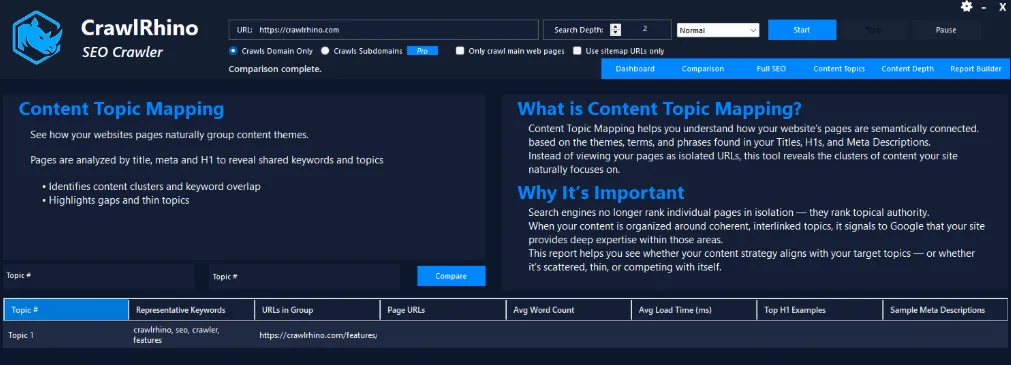This screenshot has width=1011, height=365.
Task: Click Top H1 Examples column header
Action: pos(820,310)
